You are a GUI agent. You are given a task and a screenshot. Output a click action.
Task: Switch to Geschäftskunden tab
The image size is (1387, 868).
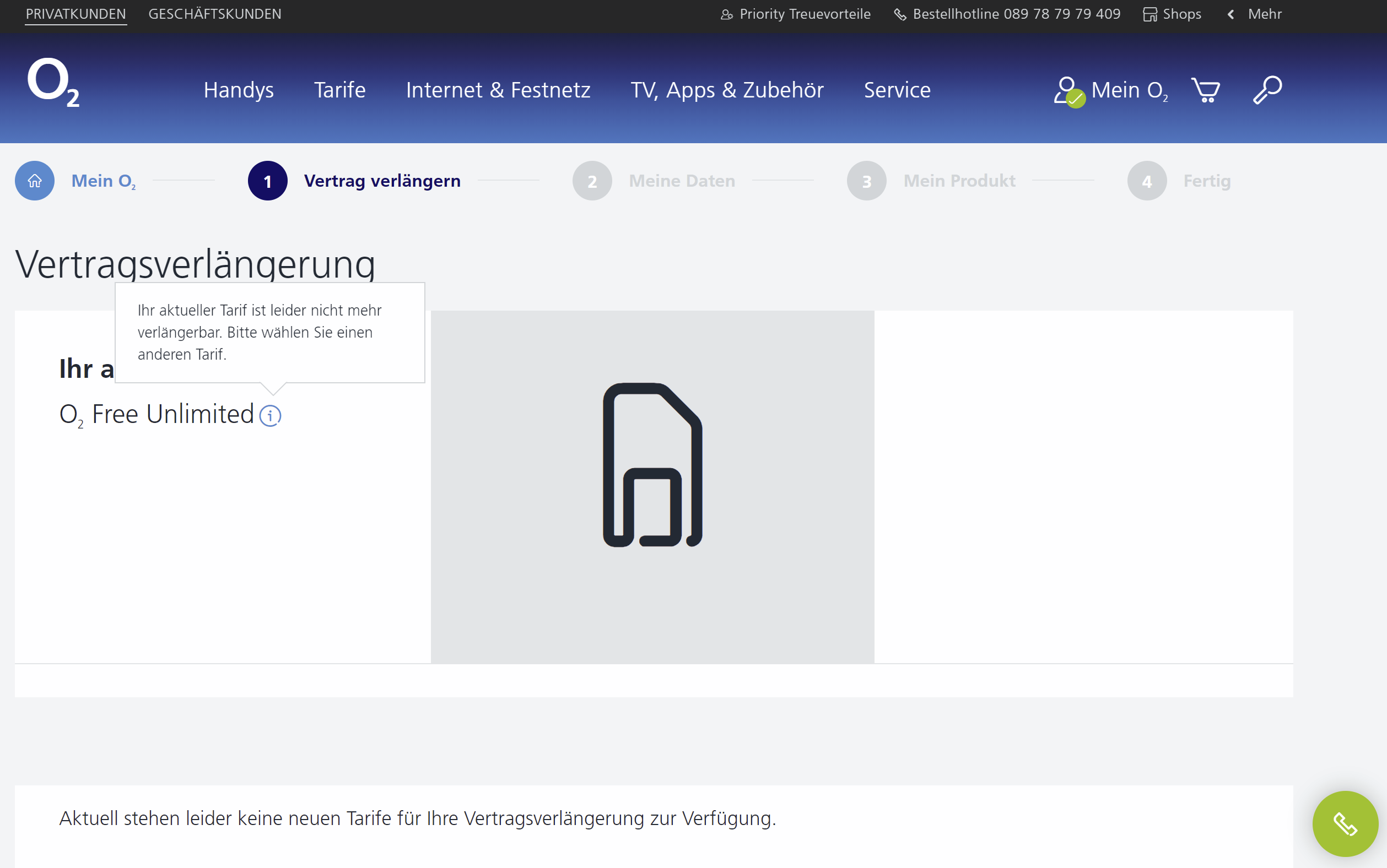(x=215, y=14)
